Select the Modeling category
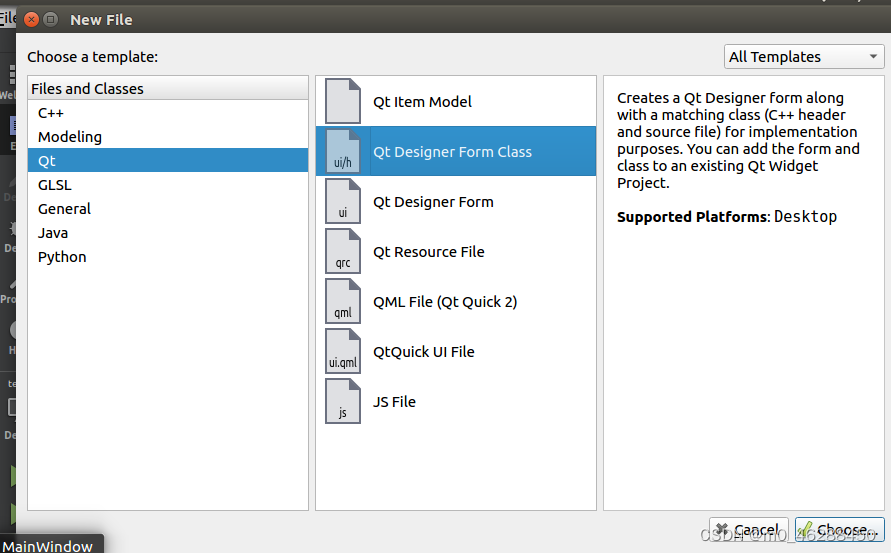This screenshot has height=553, width=891. pos(168,136)
